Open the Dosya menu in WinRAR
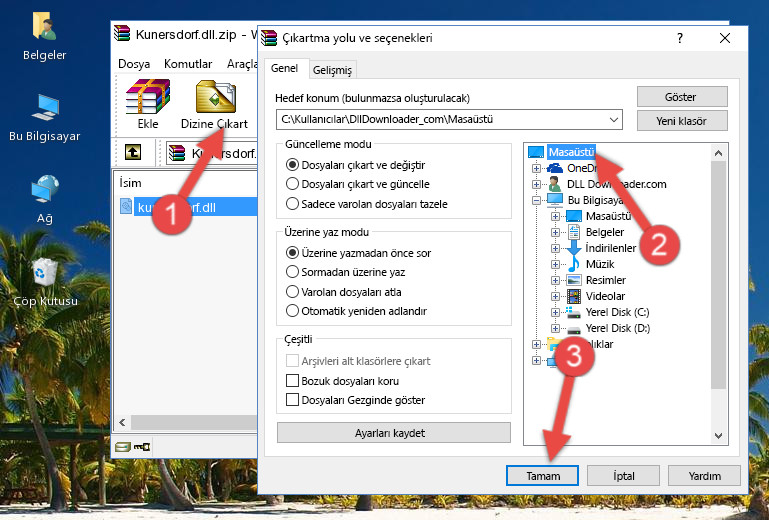Image resolution: width=769 pixels, height=520 pixels. [134, 64]
